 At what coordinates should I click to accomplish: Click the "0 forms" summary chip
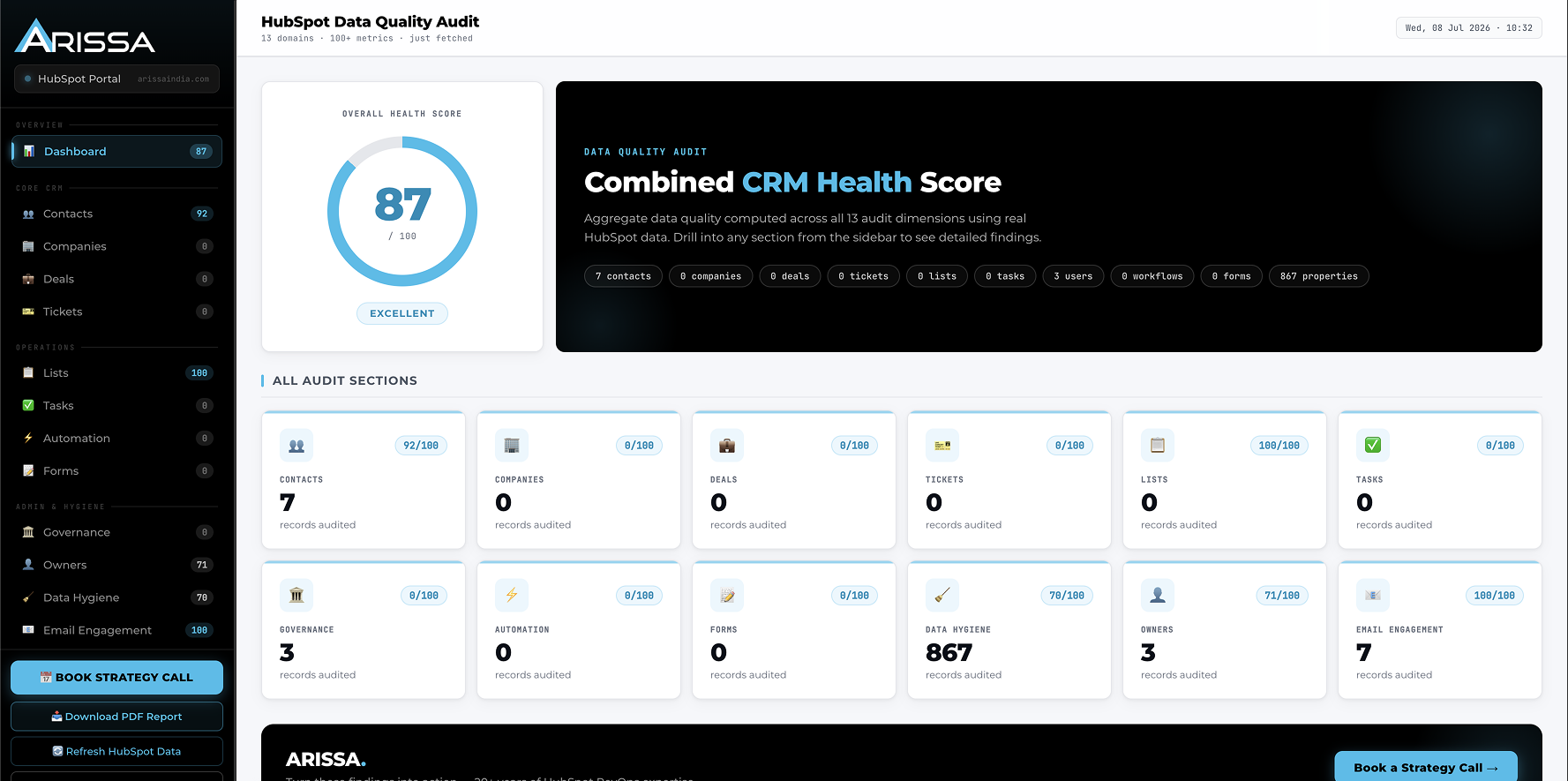(1232, 276)
